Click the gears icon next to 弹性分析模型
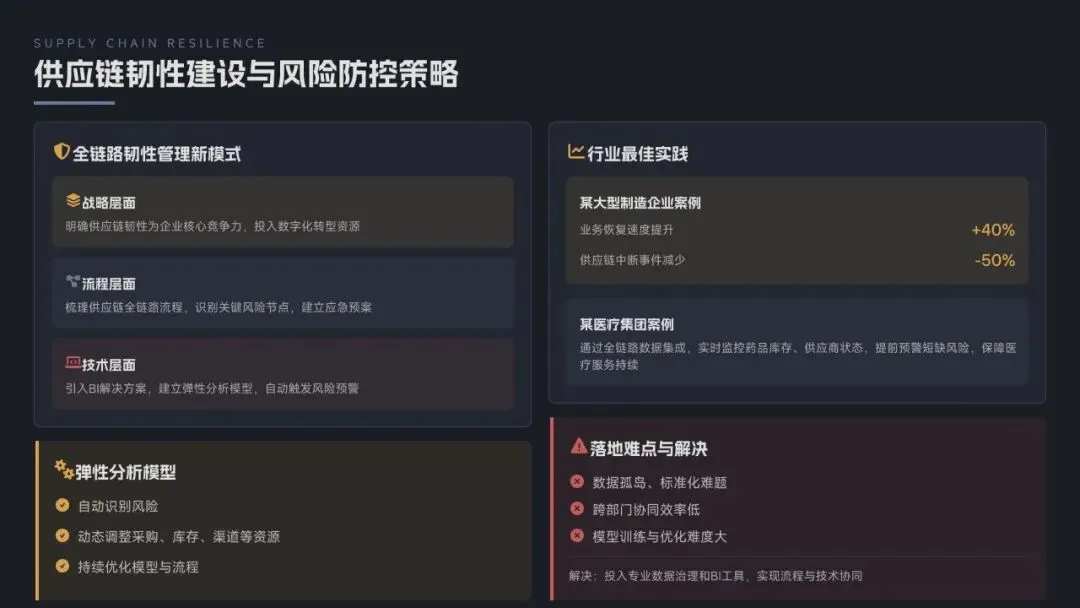Image resolution: width=1080 pixels, height=608 pixels. 64,469
